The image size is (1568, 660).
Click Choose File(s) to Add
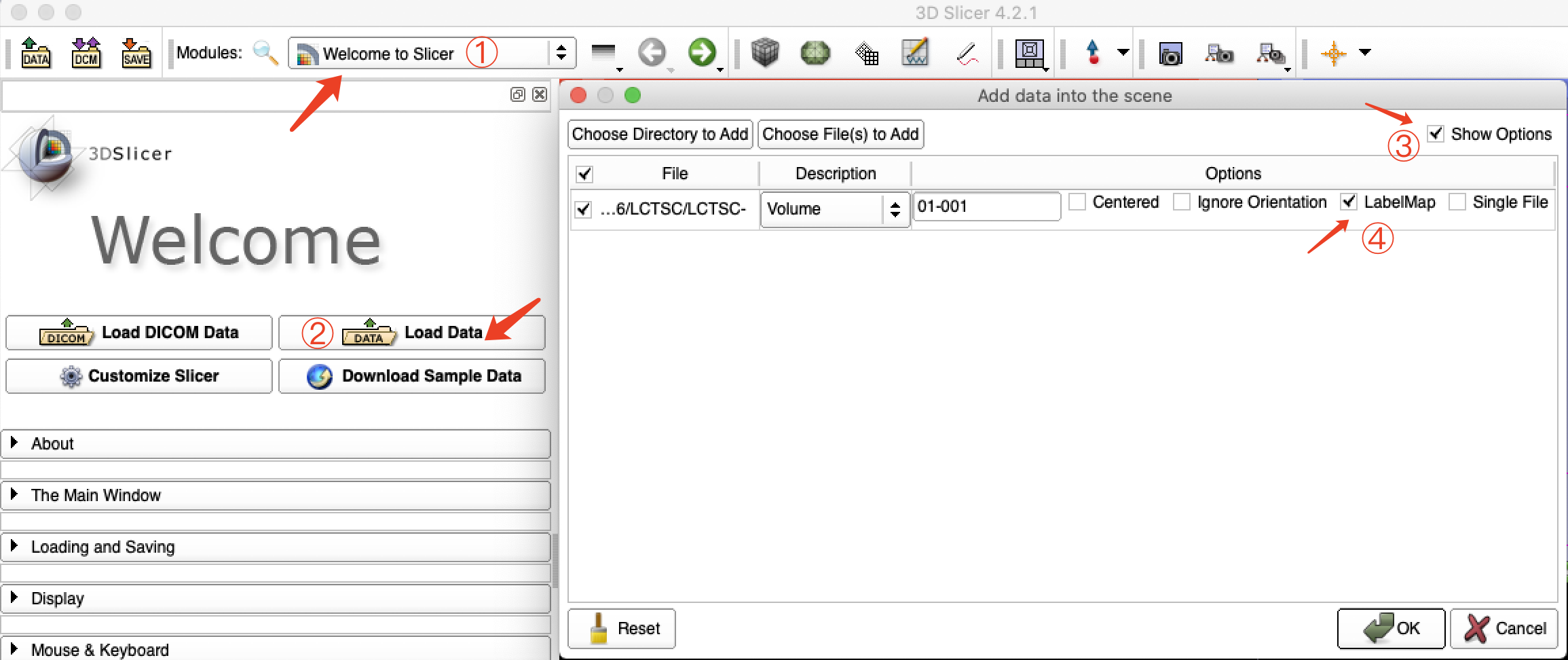coord(841,134)
